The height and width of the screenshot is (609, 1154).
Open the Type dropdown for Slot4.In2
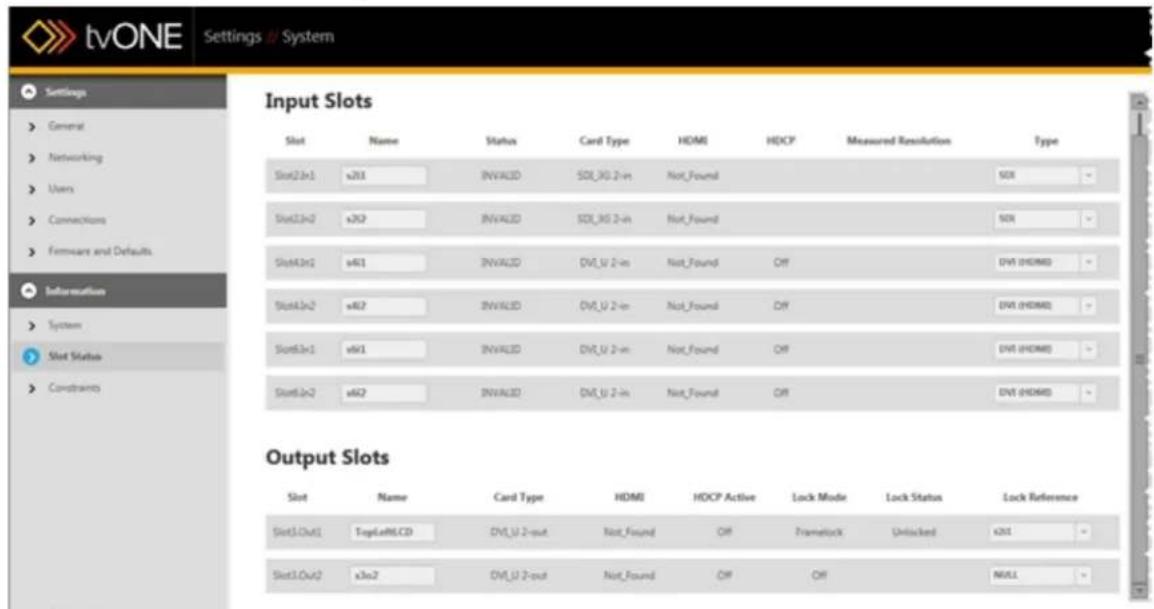pos(1045,306)
